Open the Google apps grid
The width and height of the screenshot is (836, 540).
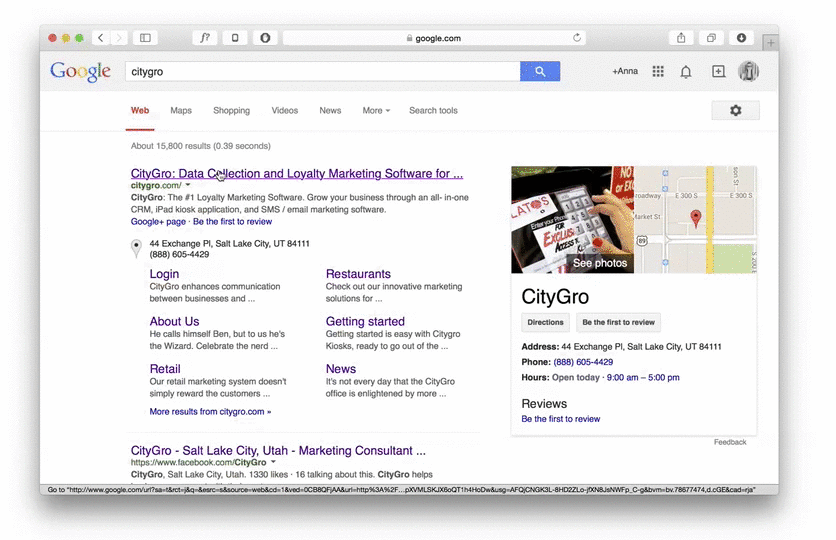658,71
